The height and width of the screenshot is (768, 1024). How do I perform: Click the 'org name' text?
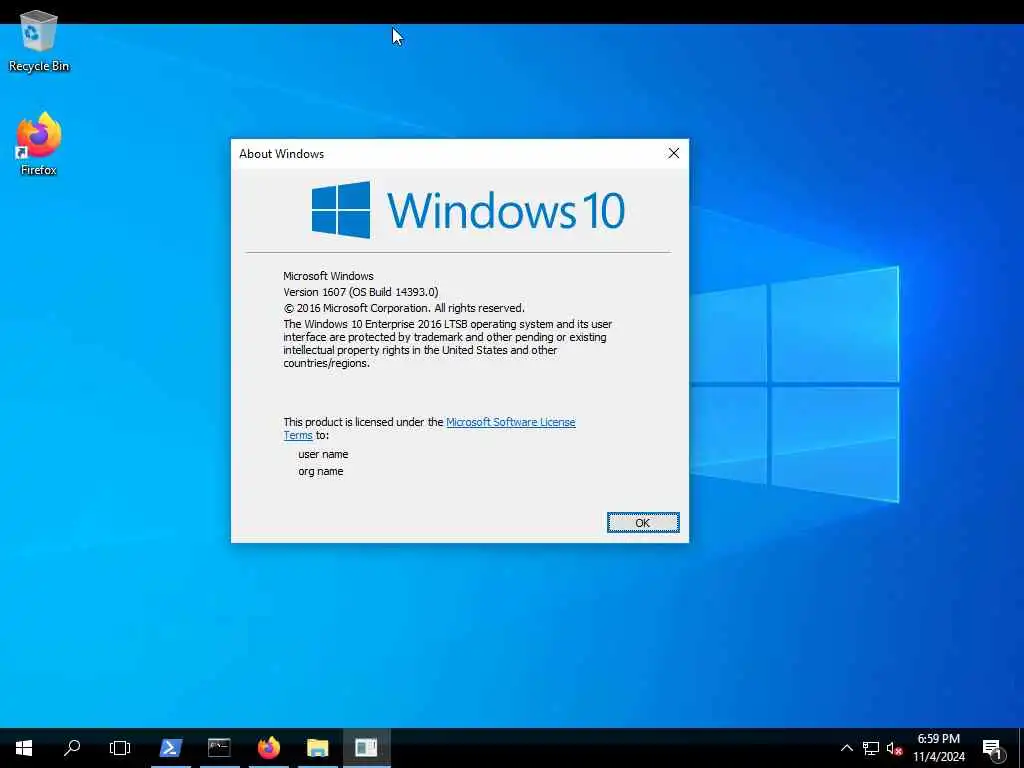(x=321, y=471)
